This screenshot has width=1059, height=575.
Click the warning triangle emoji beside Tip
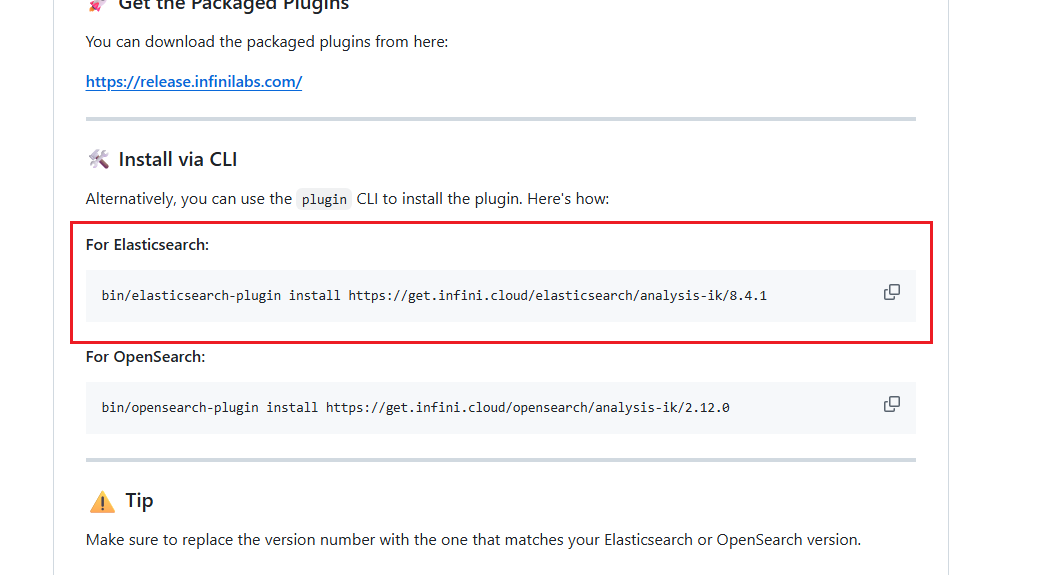pyautogui.click(x=102, y=501)
